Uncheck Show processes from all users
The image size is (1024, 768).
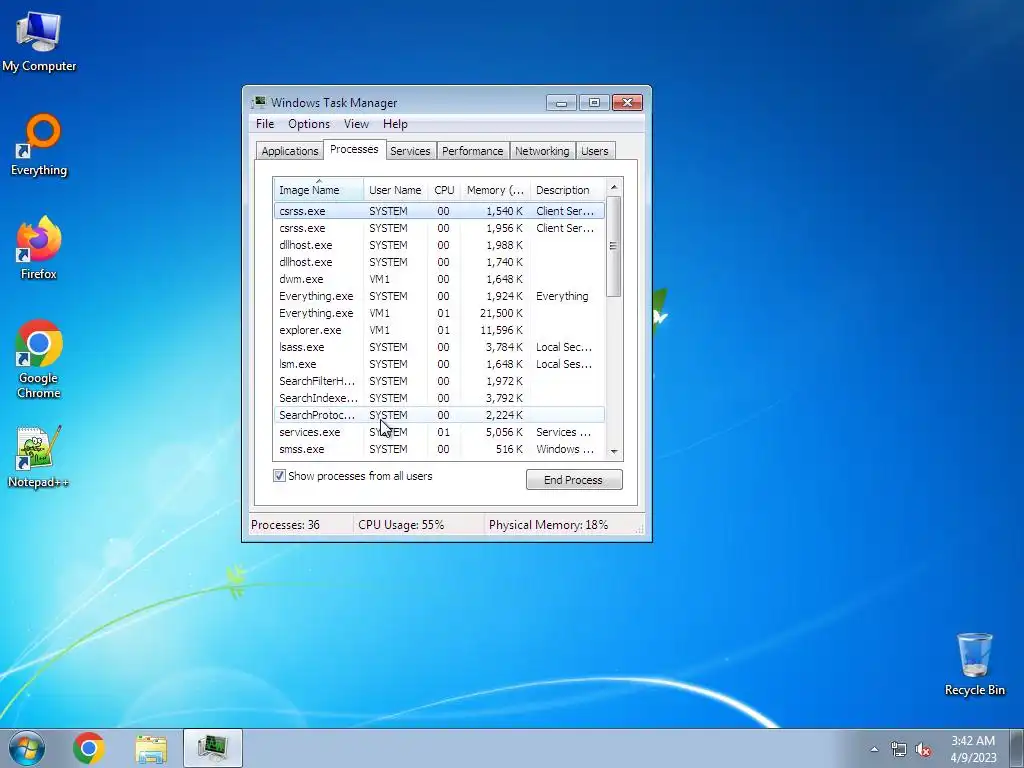(280, 476)
